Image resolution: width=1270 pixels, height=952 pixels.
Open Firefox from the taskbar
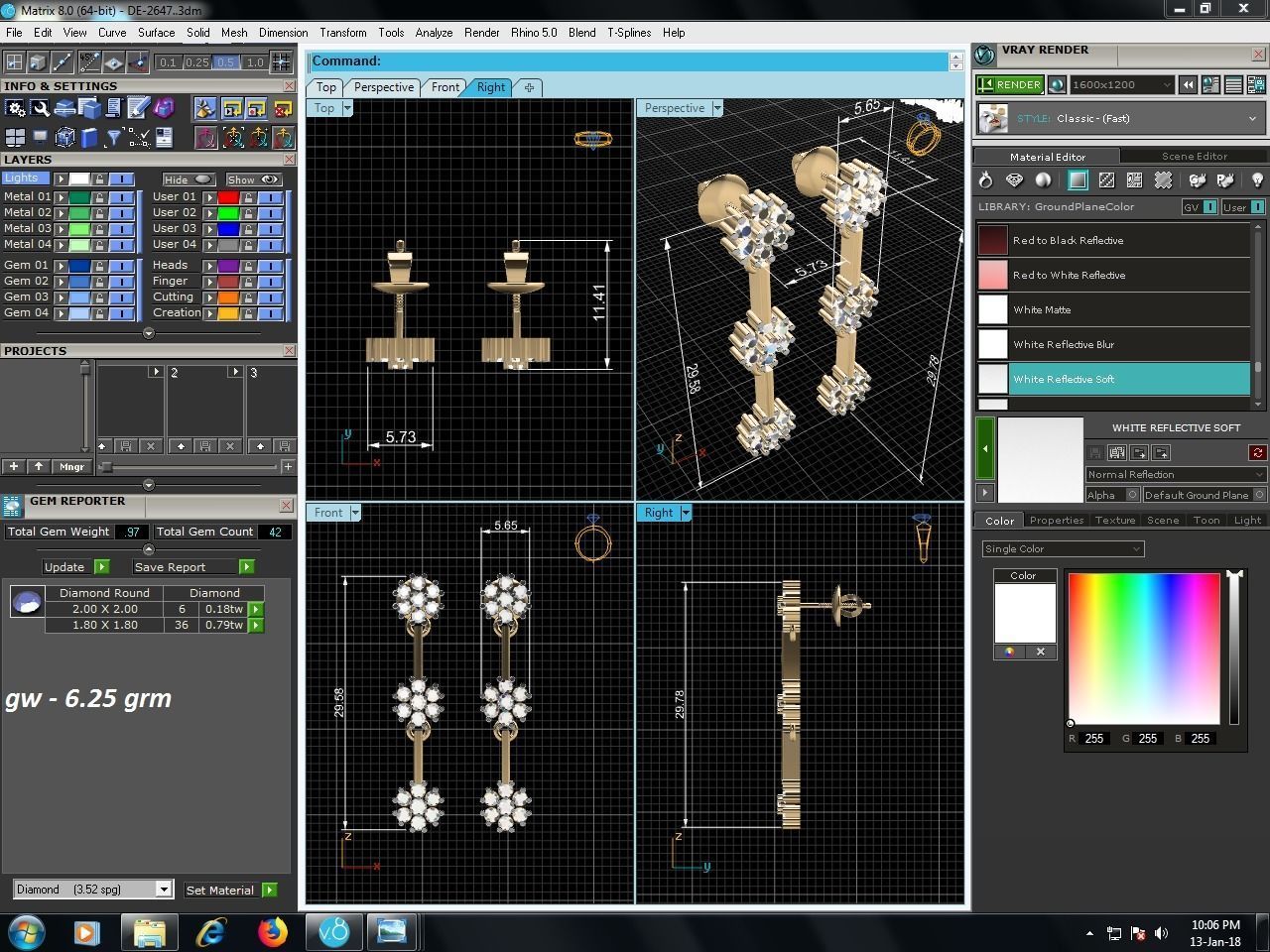(272, 932)
